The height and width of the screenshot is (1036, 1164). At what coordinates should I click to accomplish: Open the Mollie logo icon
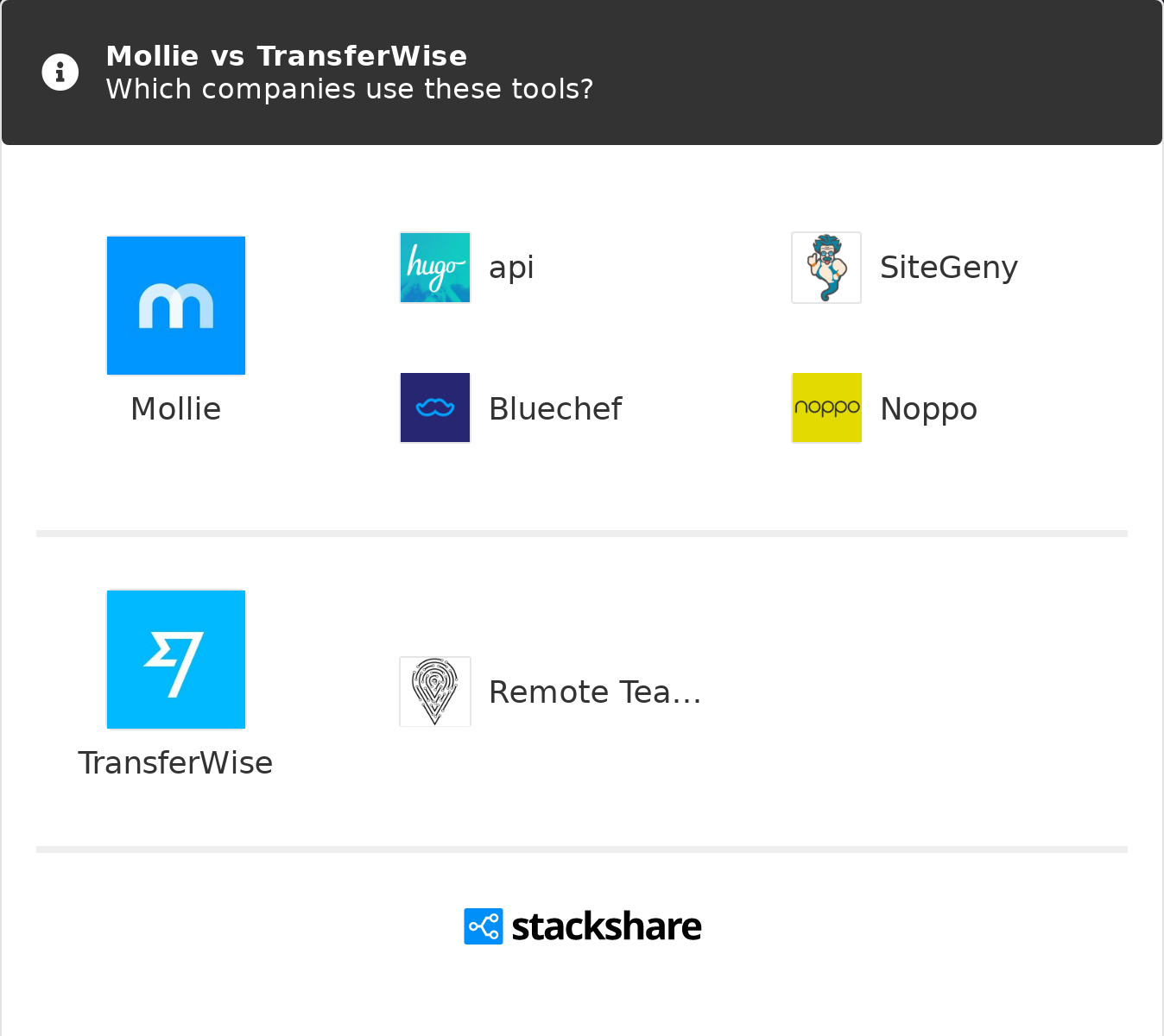[x=176, y=306]
